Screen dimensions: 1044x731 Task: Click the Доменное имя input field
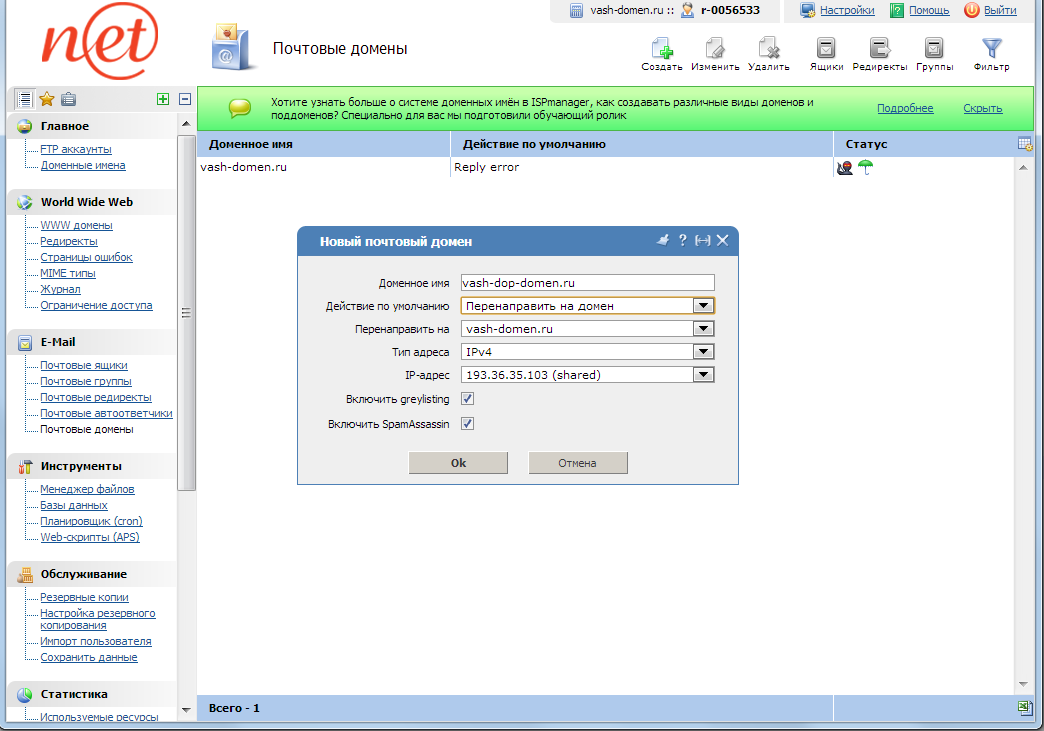(x=587, y=283)
